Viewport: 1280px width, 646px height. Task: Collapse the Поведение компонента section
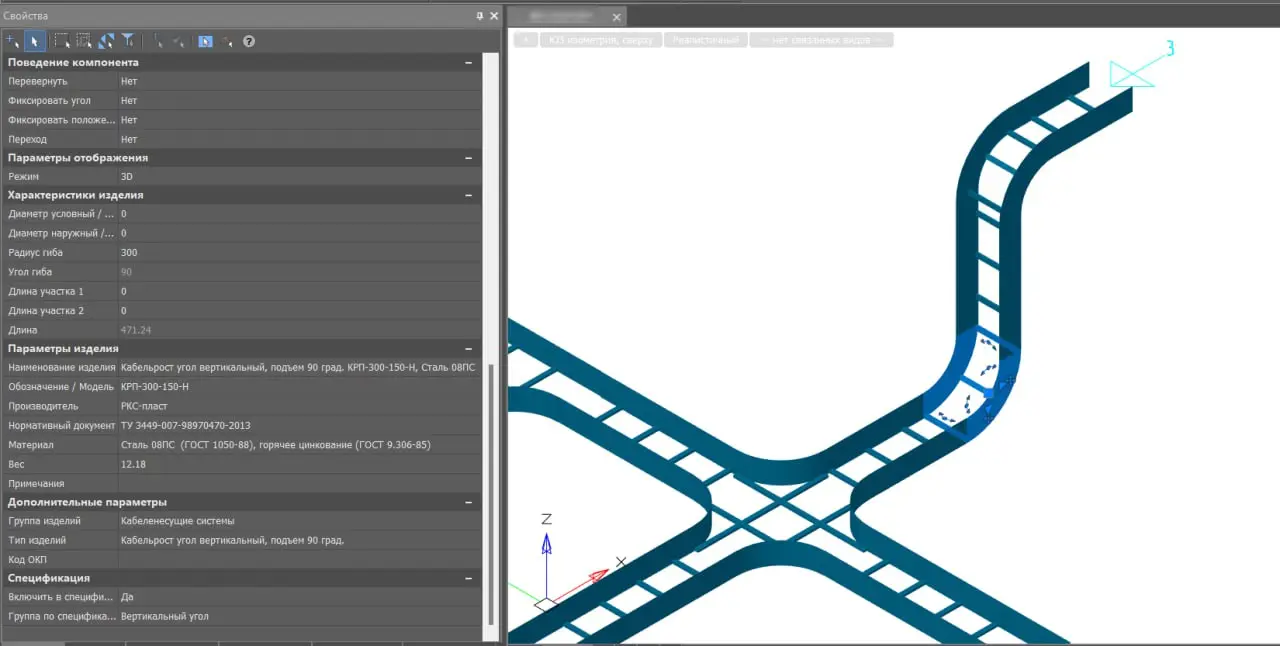(468, 62)
